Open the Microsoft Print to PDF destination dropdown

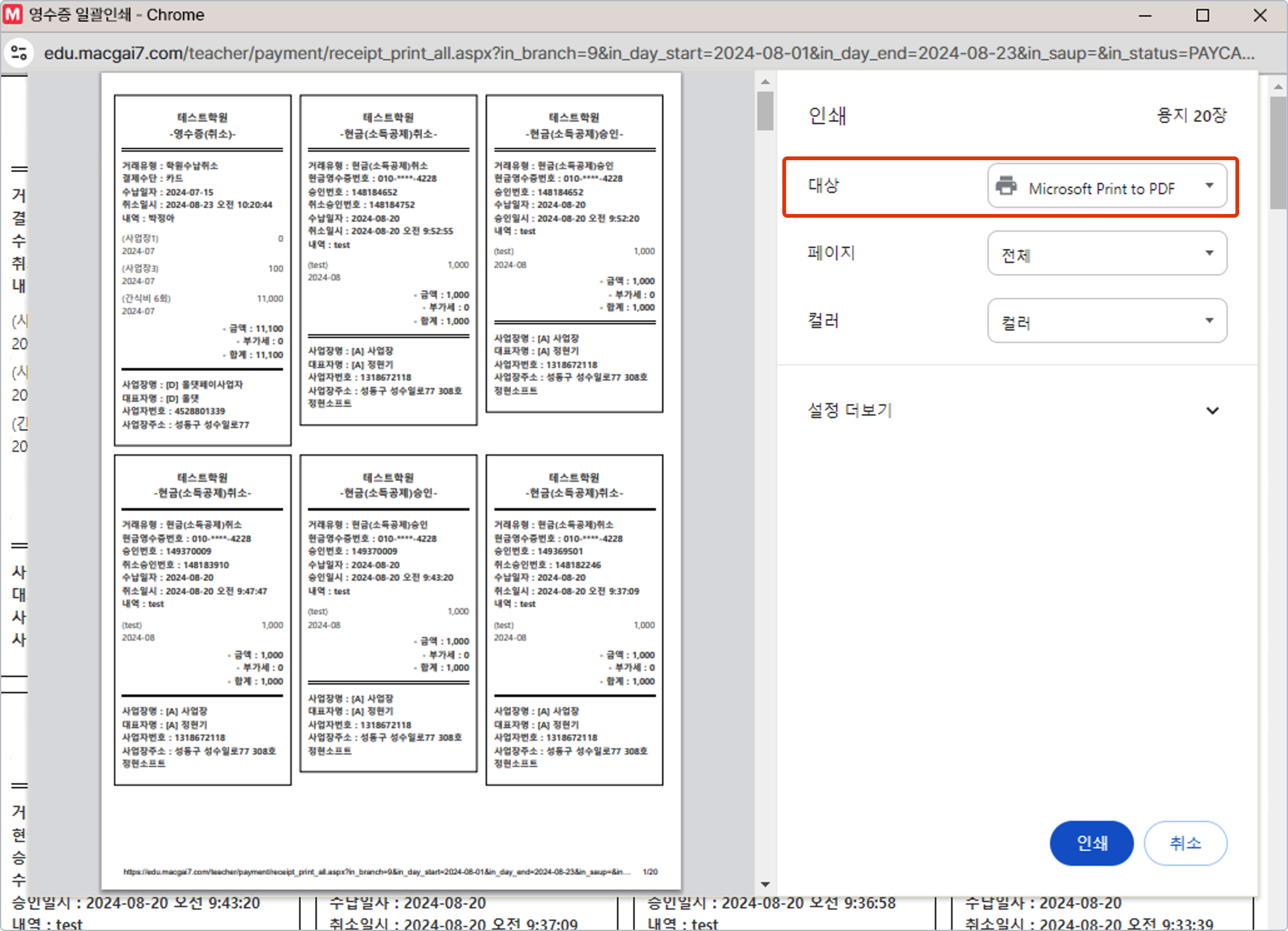pos(1107,186)
